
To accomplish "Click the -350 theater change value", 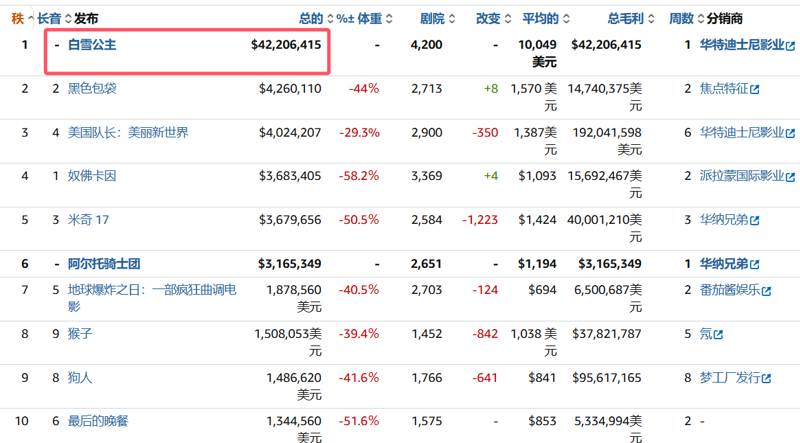I will point(485,133).
